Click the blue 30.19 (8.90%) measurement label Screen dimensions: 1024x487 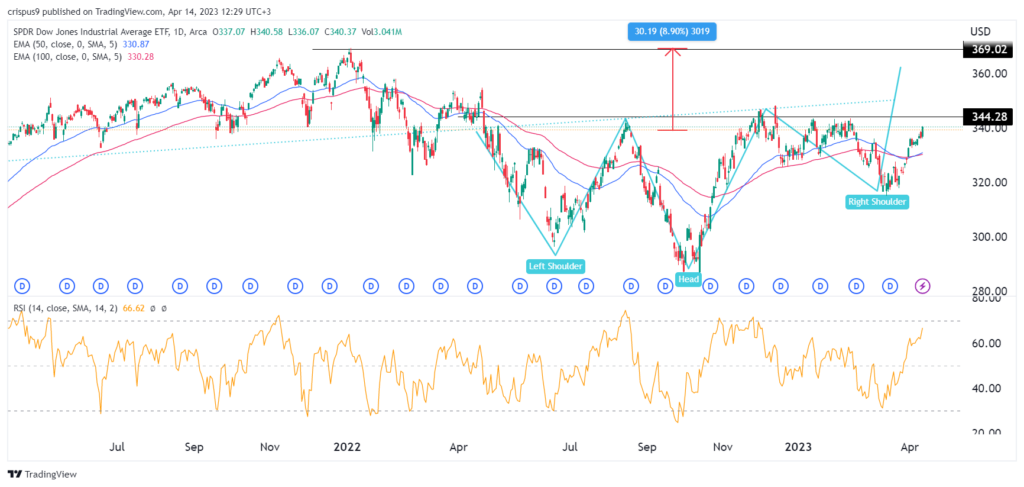click(672, 32)
